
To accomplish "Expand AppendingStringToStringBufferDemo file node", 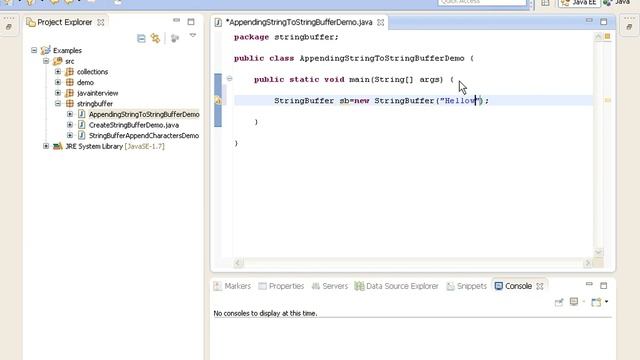I will [70, 114].
